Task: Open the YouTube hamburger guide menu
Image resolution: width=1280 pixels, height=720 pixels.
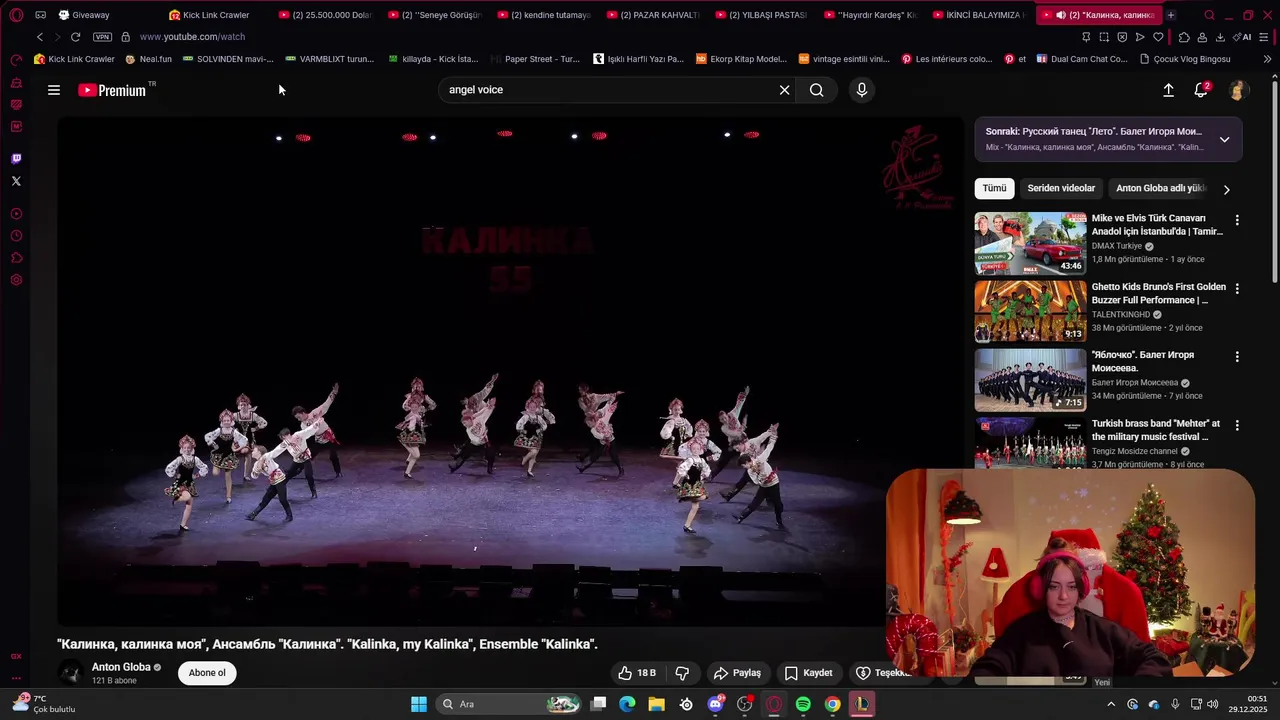Action: click(x=54, y=90)
